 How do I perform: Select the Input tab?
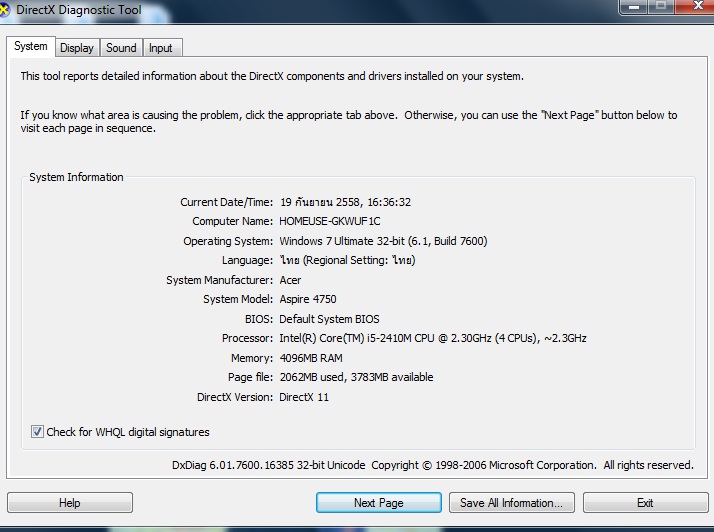tap(161, 48)
